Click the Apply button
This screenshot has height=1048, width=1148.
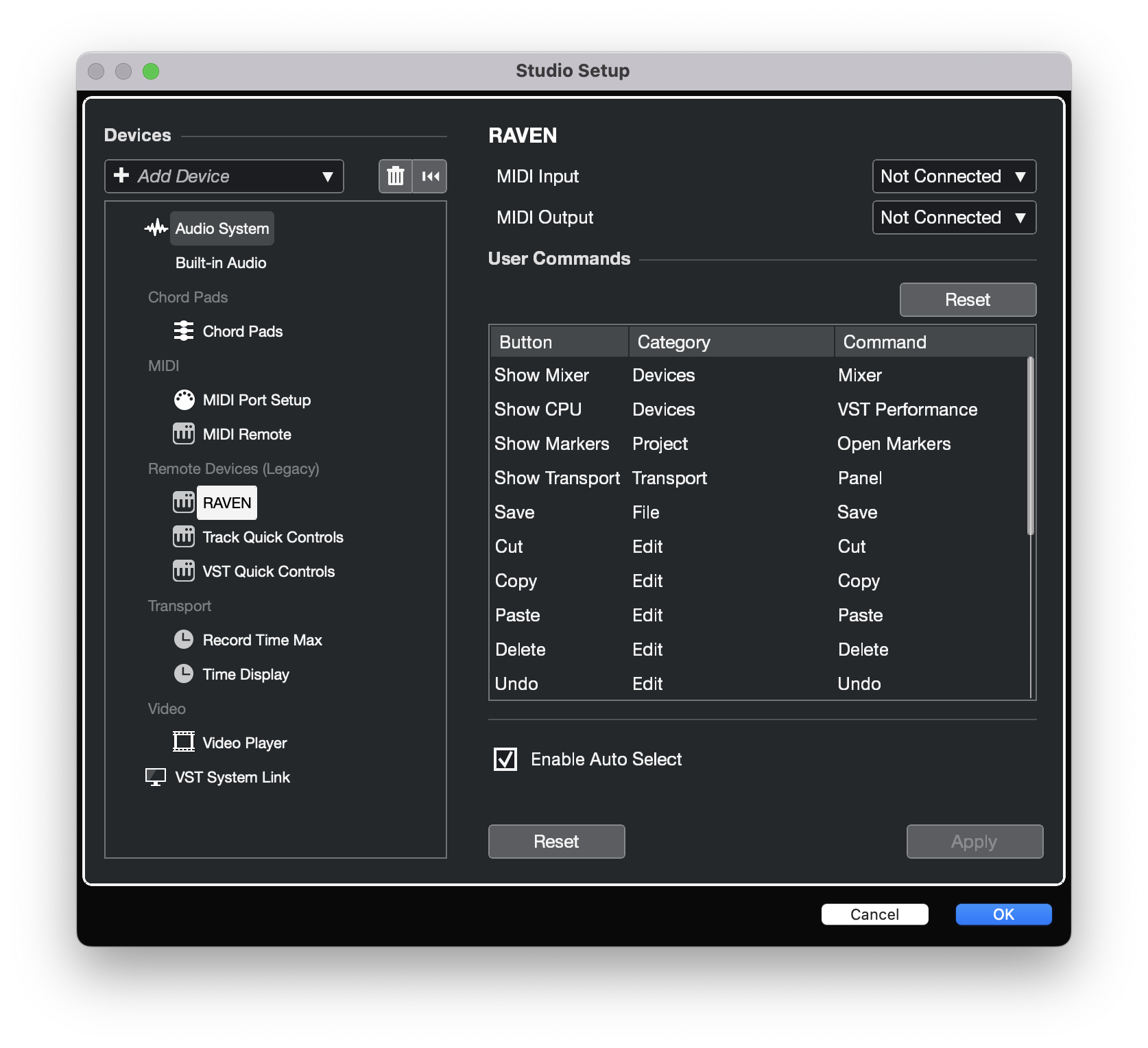(x=974, y=842)
